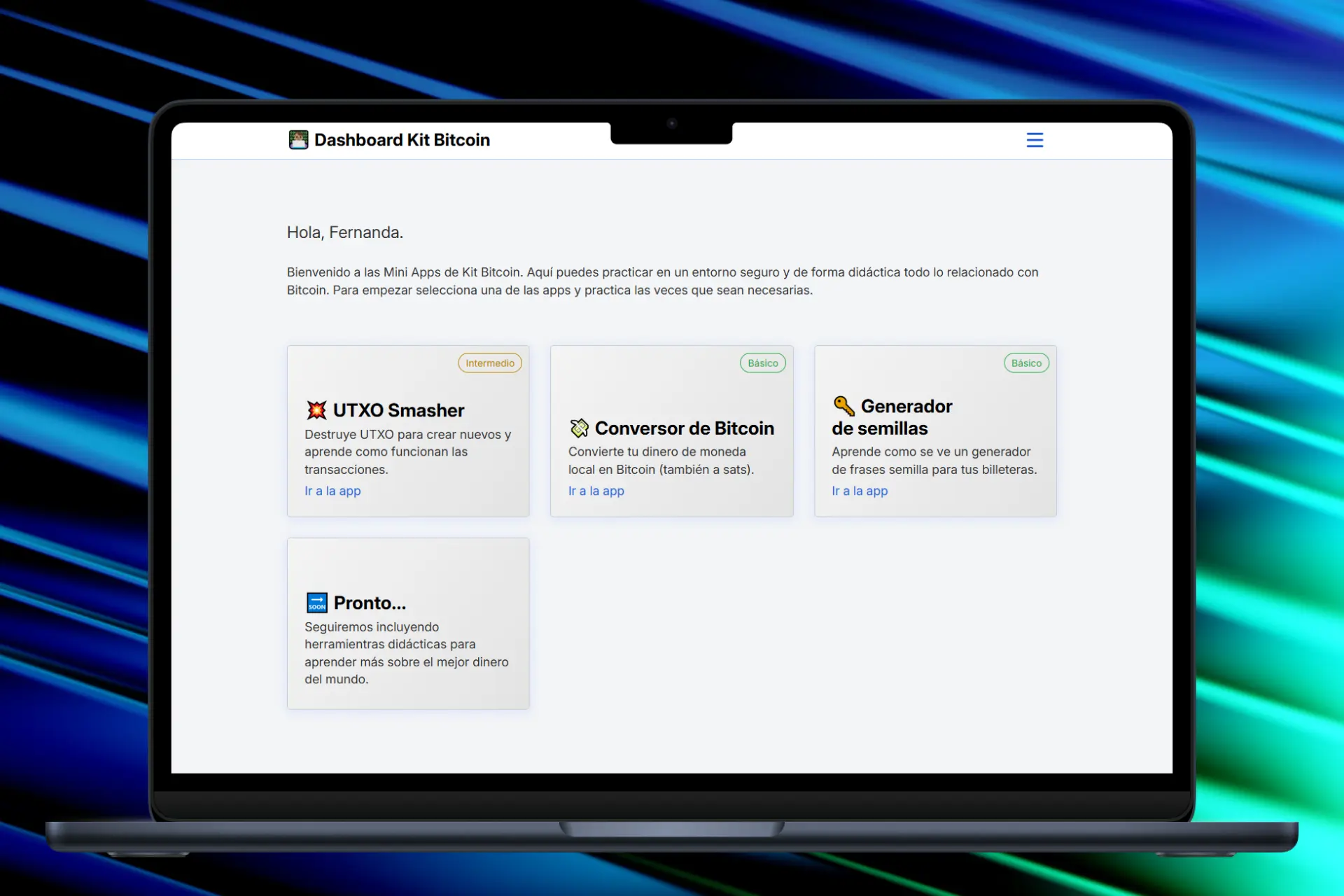Screen dimensions: 1344x896
Task: Click the Pronto... card heading
Action: 370,603
